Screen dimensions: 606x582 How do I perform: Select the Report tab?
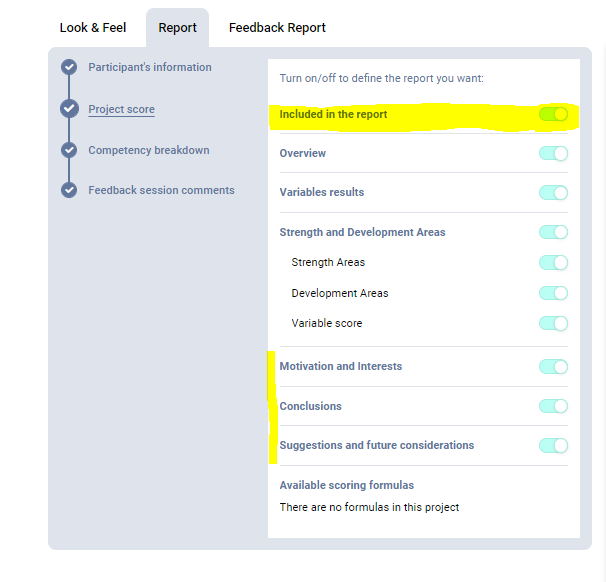click(x=177, y=27)
